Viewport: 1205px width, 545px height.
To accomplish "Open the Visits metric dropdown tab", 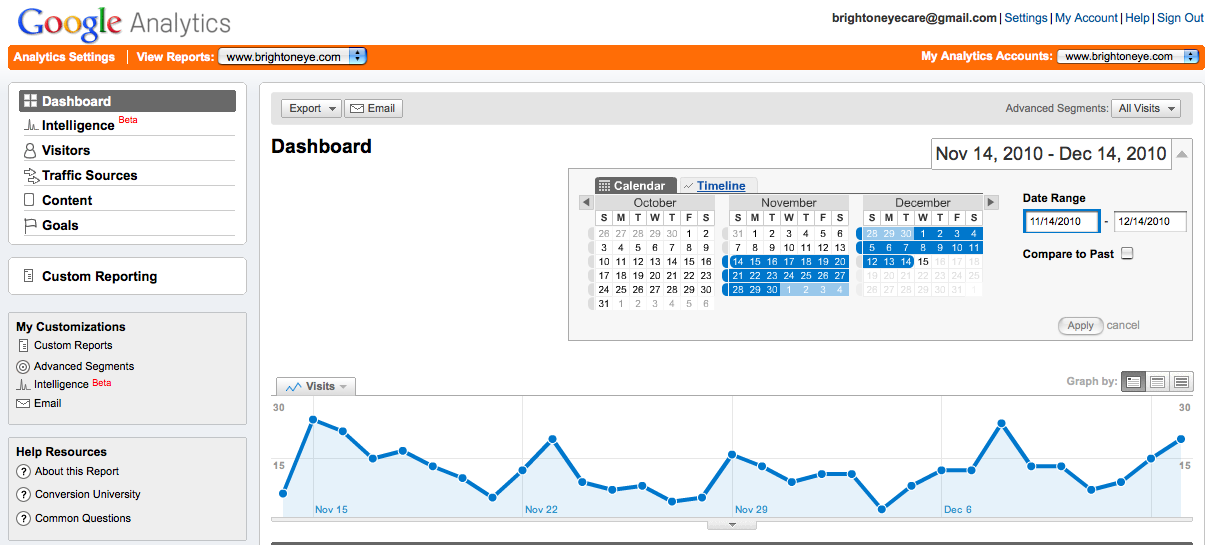I will 316,386.
